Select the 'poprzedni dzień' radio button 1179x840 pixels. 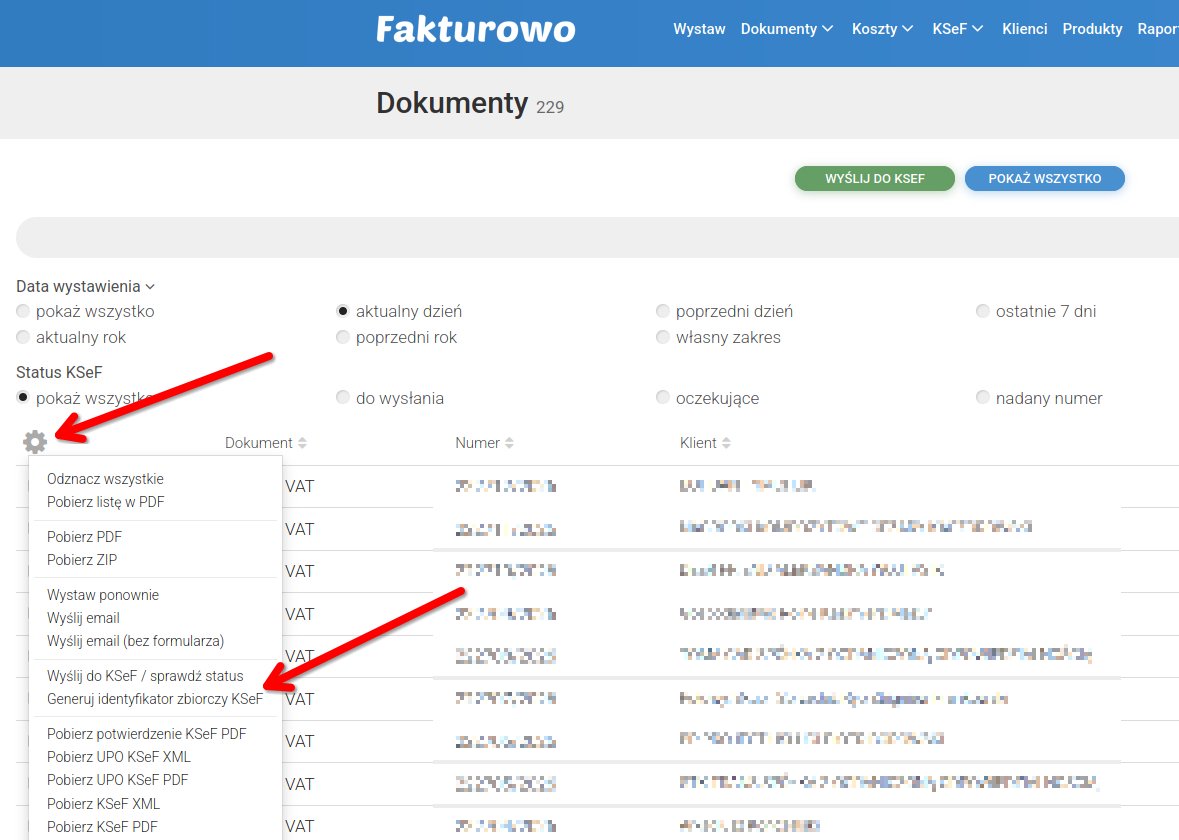point(662,311)
